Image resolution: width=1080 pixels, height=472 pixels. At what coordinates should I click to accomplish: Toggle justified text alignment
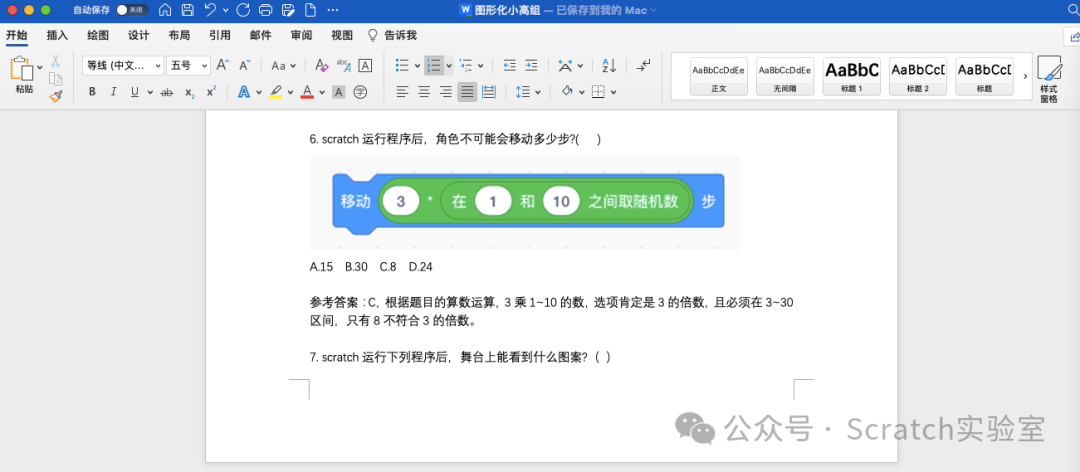pyautogui.click(x=468, y=92)
